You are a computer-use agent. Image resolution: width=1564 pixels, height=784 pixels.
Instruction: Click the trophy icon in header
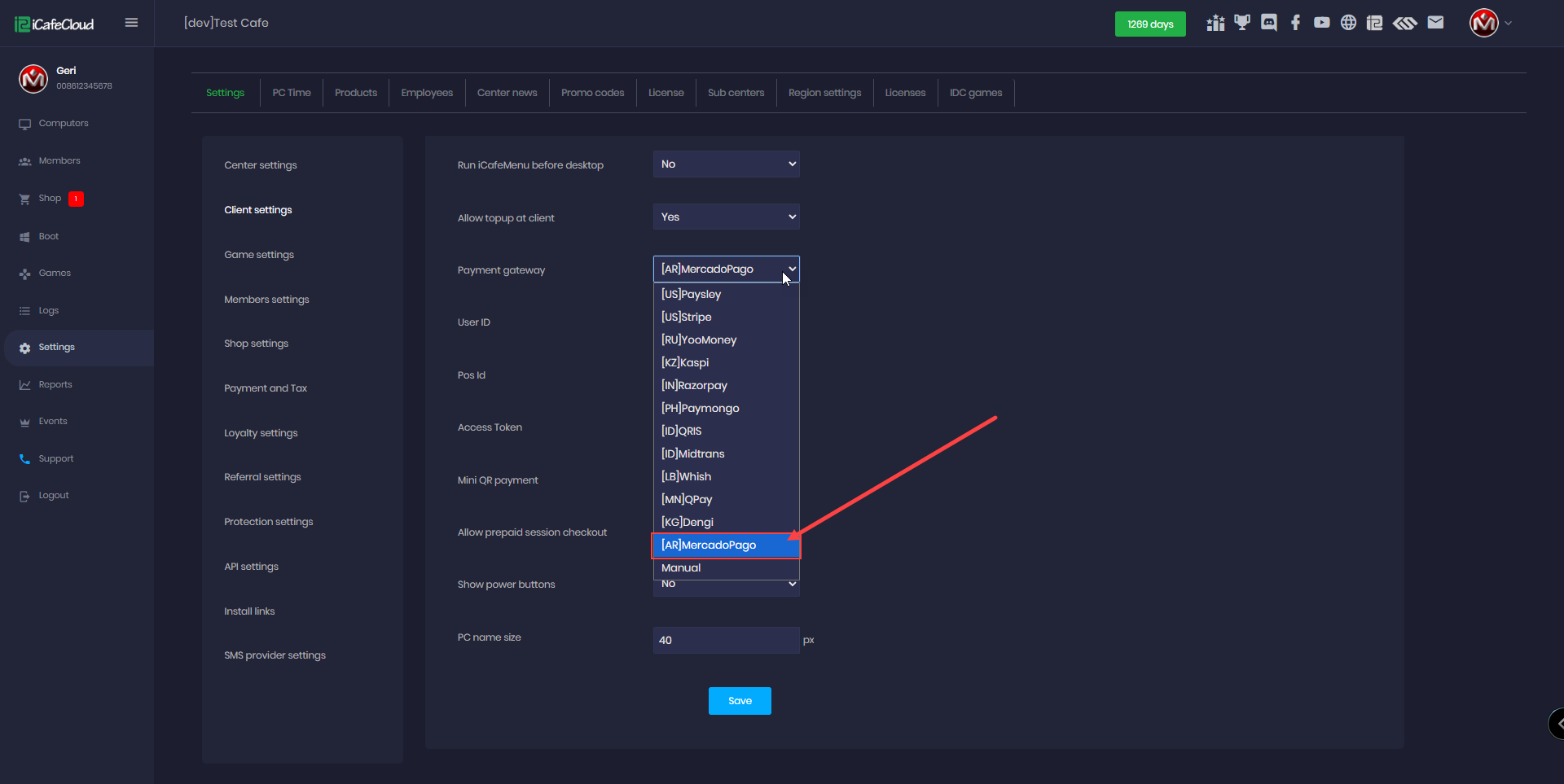tap(1241, 23)
